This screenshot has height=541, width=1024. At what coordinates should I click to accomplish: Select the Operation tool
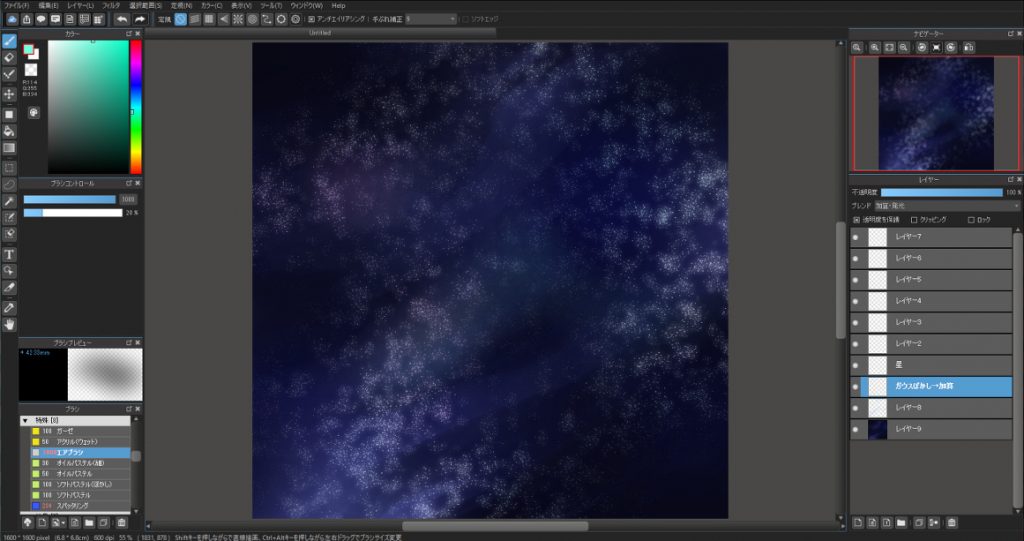click(9, 270)
